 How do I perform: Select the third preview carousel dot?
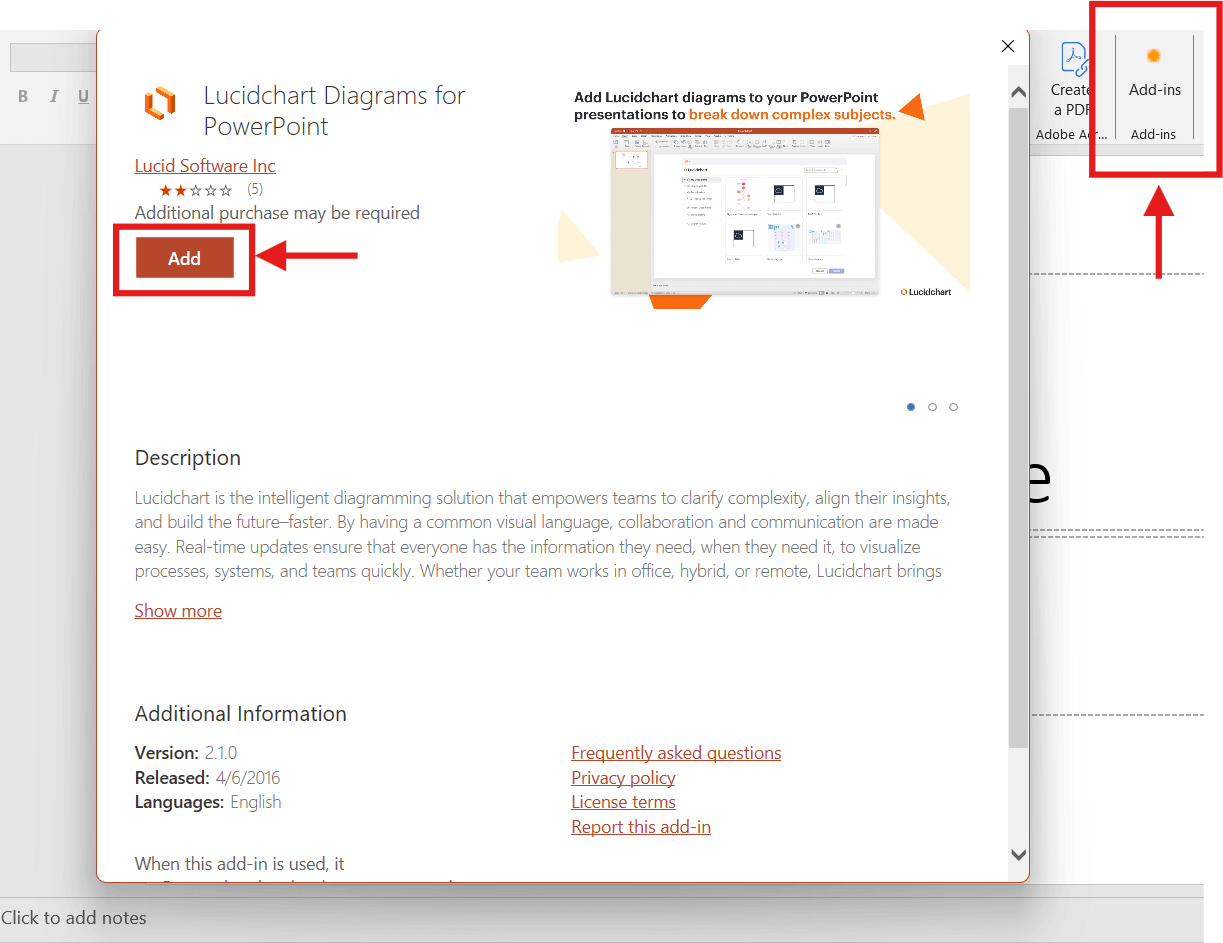(x=953, y=407)
